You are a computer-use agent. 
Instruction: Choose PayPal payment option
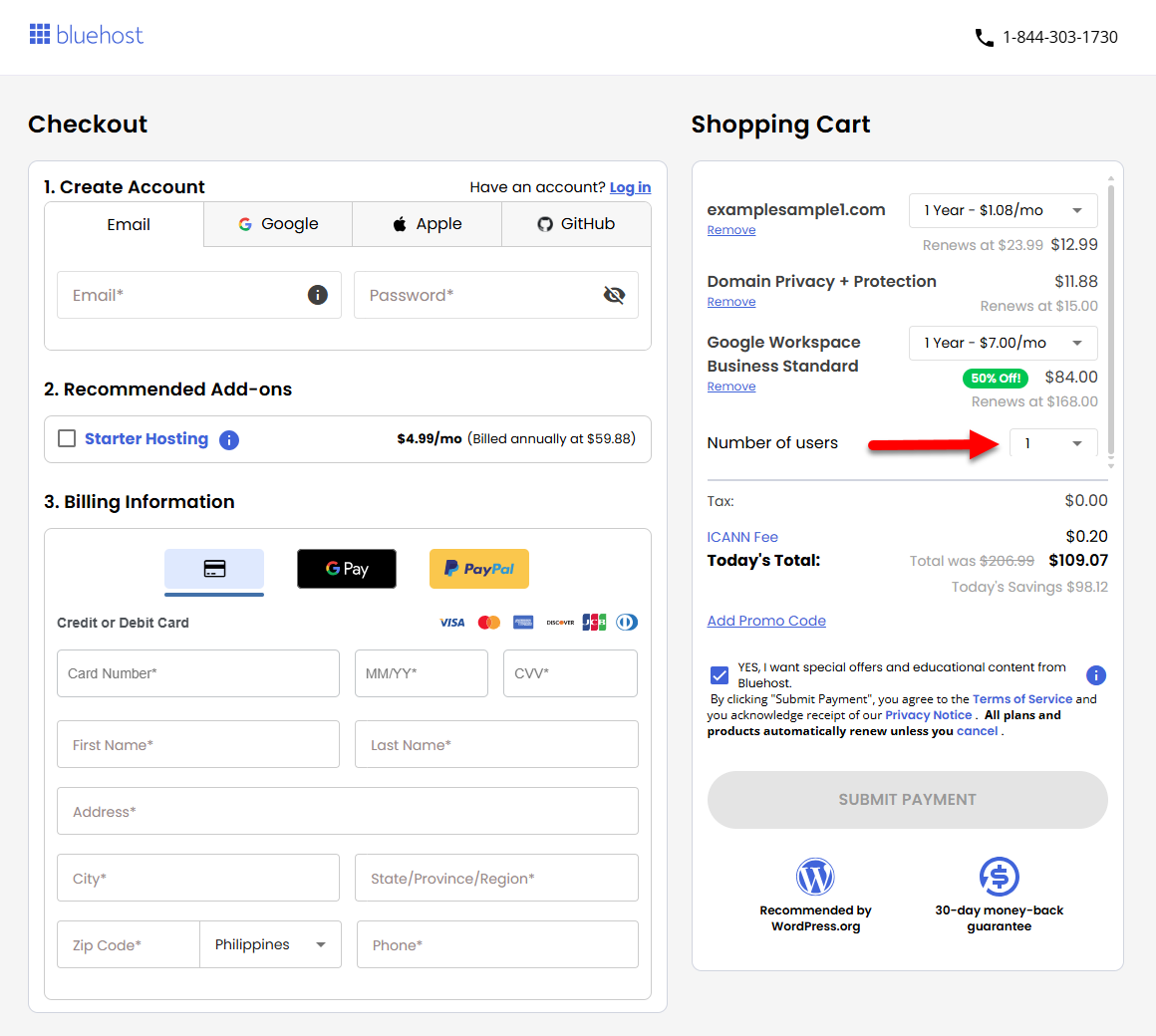coord(479,569)
